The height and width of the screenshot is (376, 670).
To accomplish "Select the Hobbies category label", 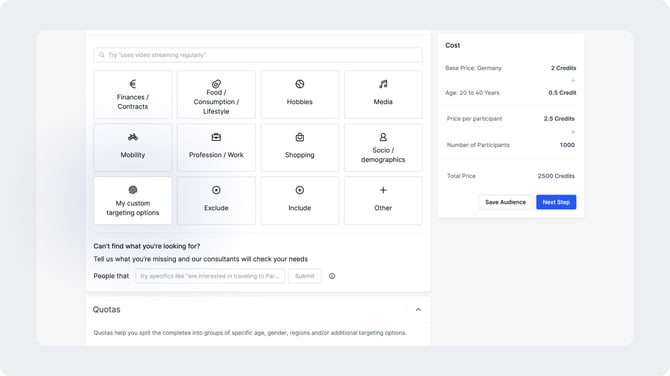I will click(x=300, y=102).
